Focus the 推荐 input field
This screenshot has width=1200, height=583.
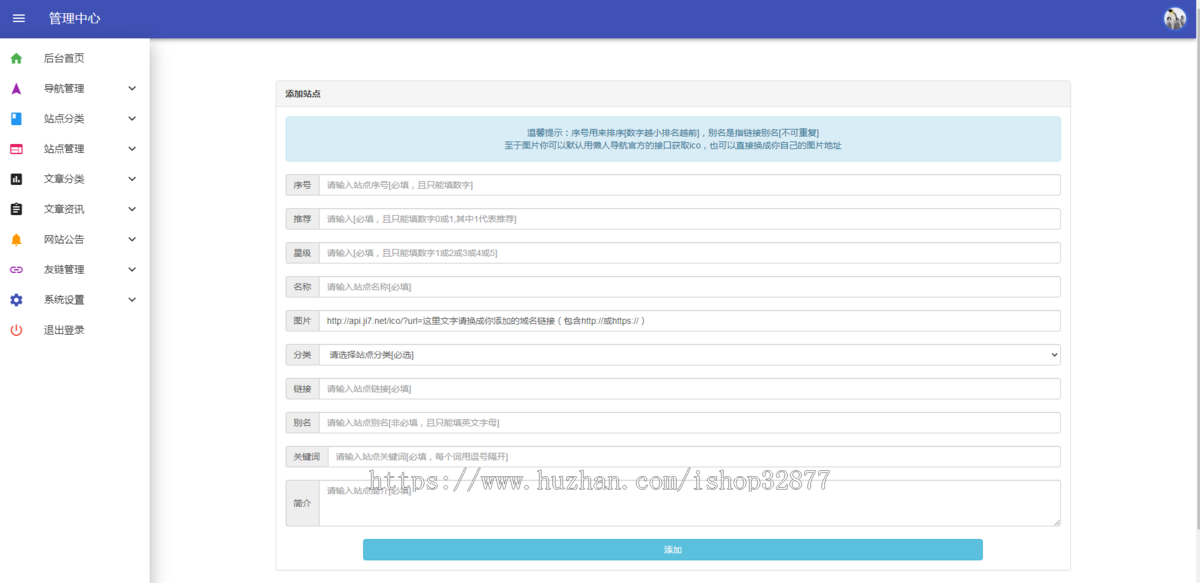(690, 219)
